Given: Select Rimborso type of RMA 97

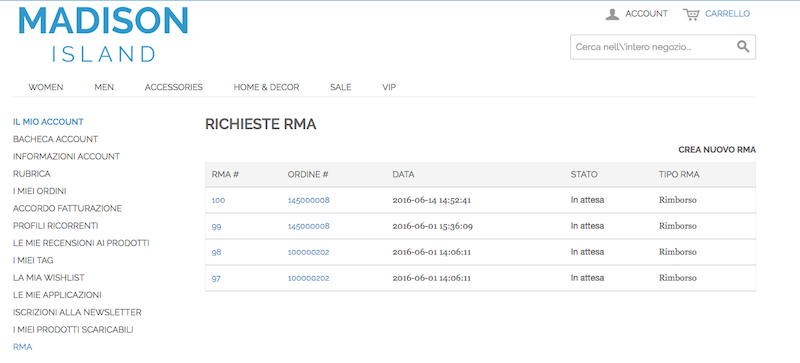Looking at the screenshot, I should click(x=678, y=278).
